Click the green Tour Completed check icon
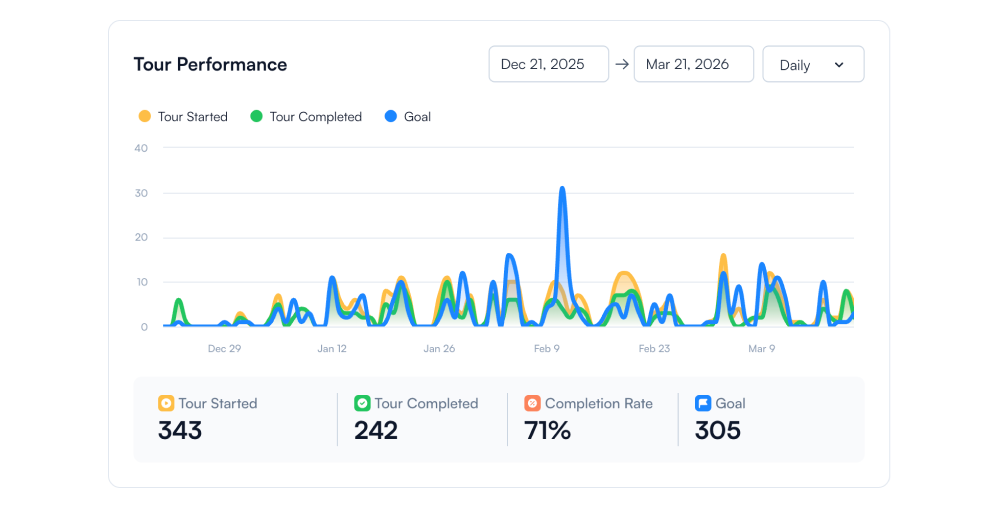 click(x=362, y=404)
